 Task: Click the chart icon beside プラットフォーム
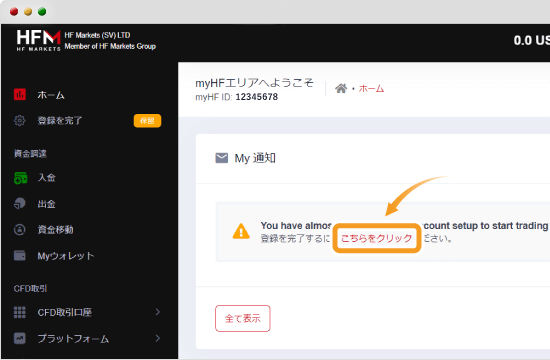coord(20,338)
